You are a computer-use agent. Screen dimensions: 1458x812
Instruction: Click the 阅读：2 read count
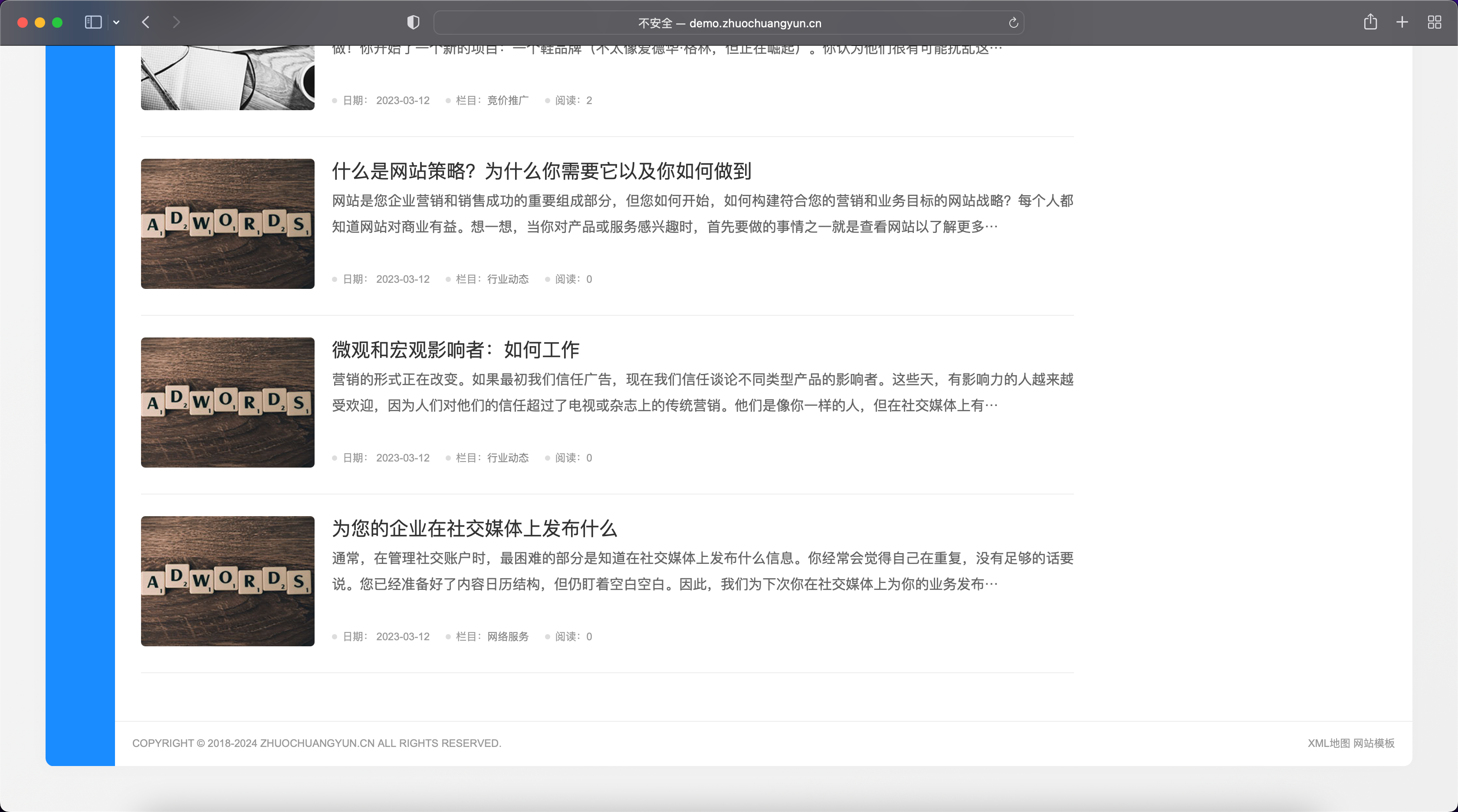pyautogui.click(x=573, y=101)
